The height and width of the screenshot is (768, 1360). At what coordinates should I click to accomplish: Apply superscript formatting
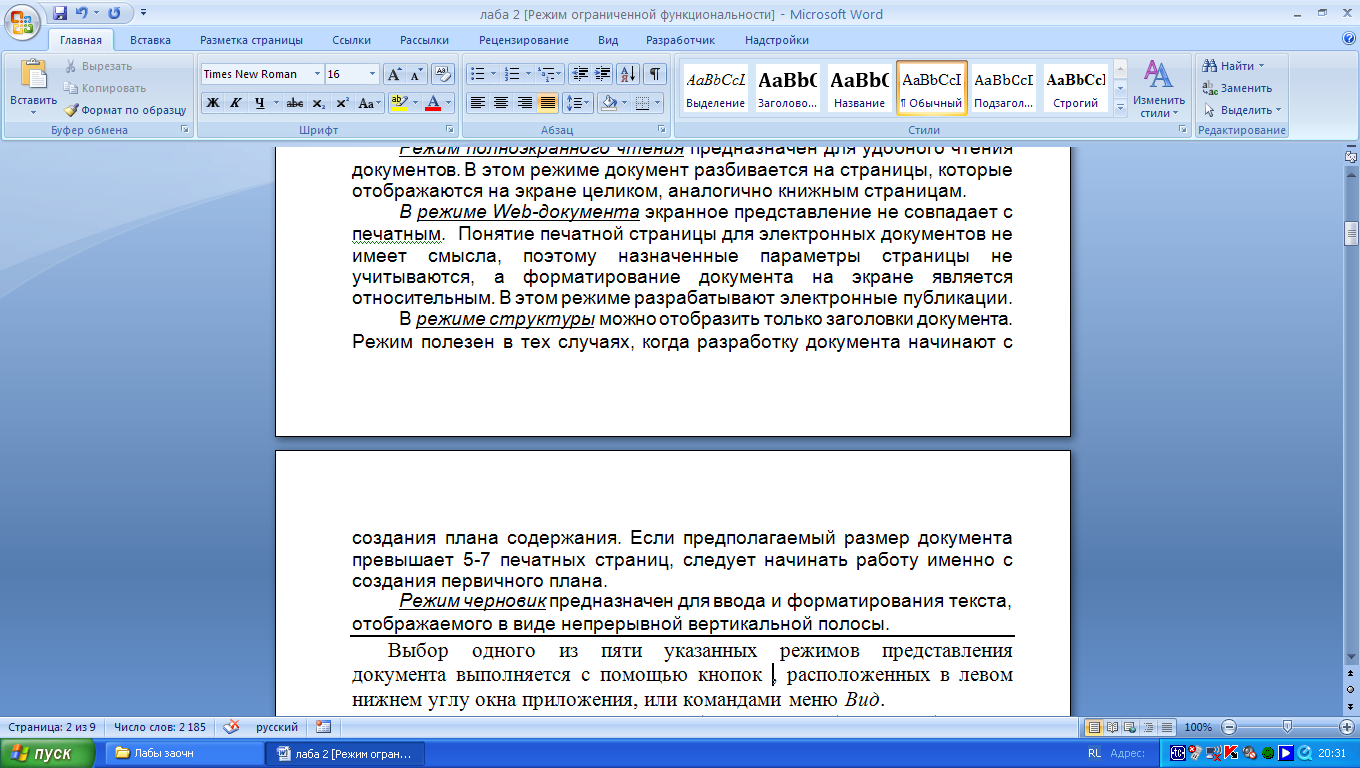tap(342, 102)
